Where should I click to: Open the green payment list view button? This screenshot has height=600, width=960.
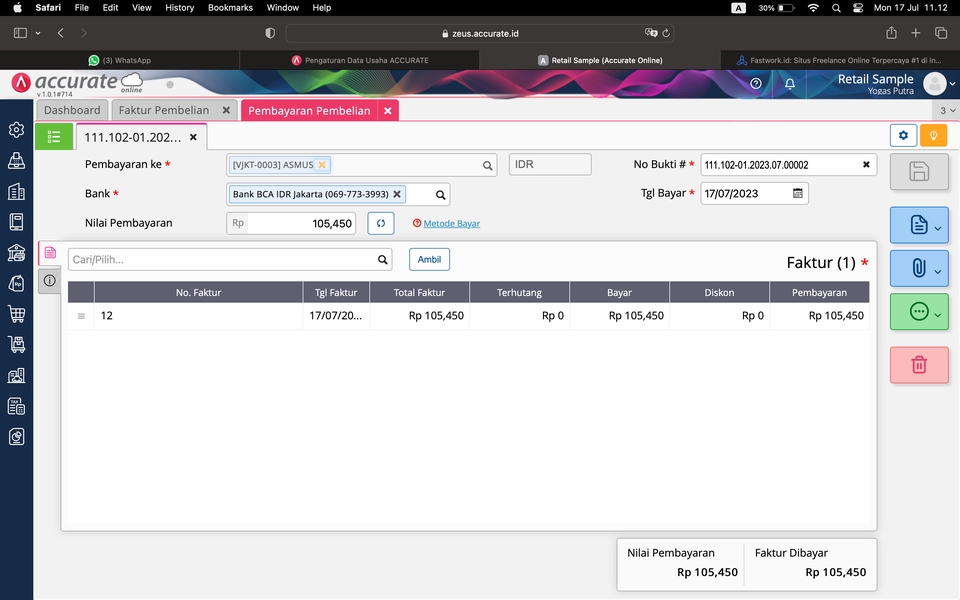click(x=54, y=137)
